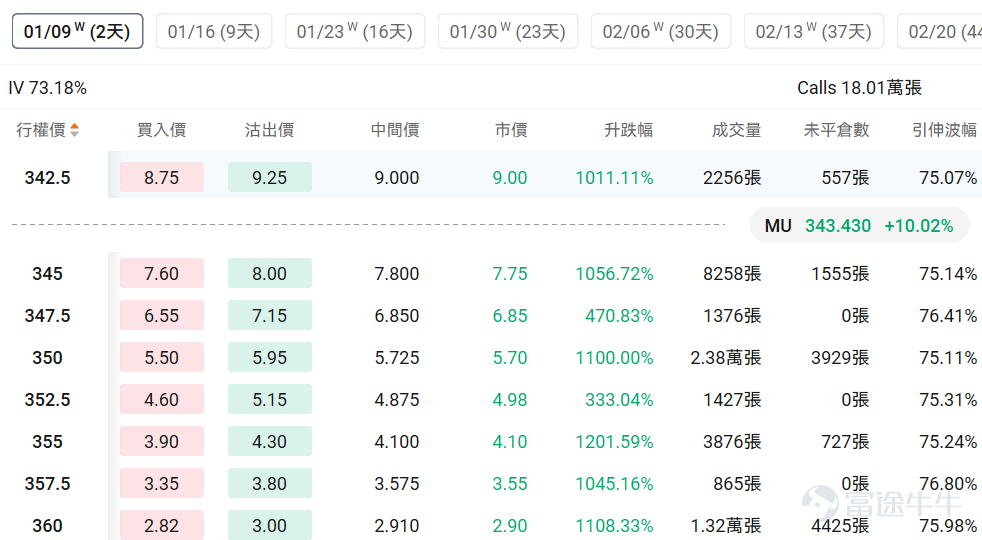Click ask price 7.15 for strike 347.5

coord(269,315)
